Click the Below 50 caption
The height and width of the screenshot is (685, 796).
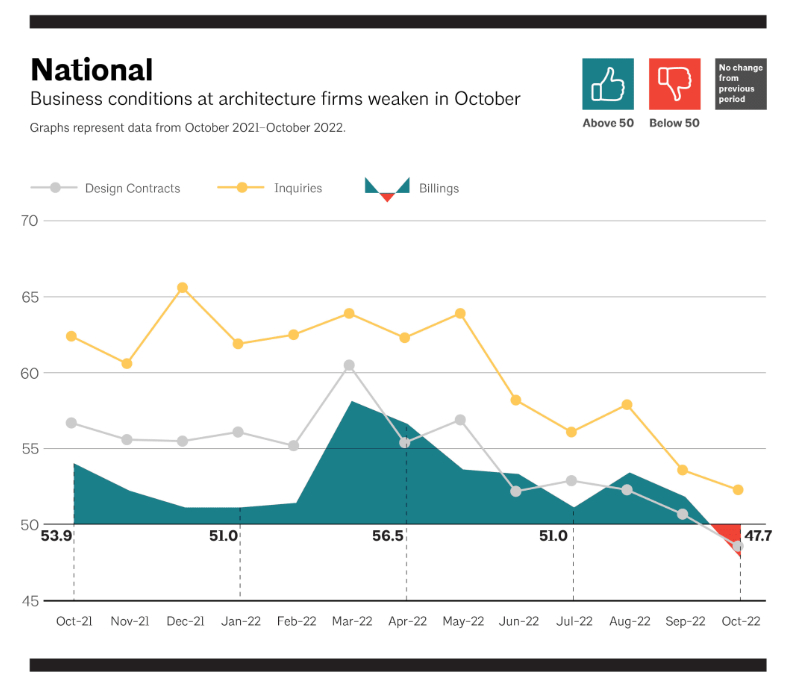coord(674,123)
